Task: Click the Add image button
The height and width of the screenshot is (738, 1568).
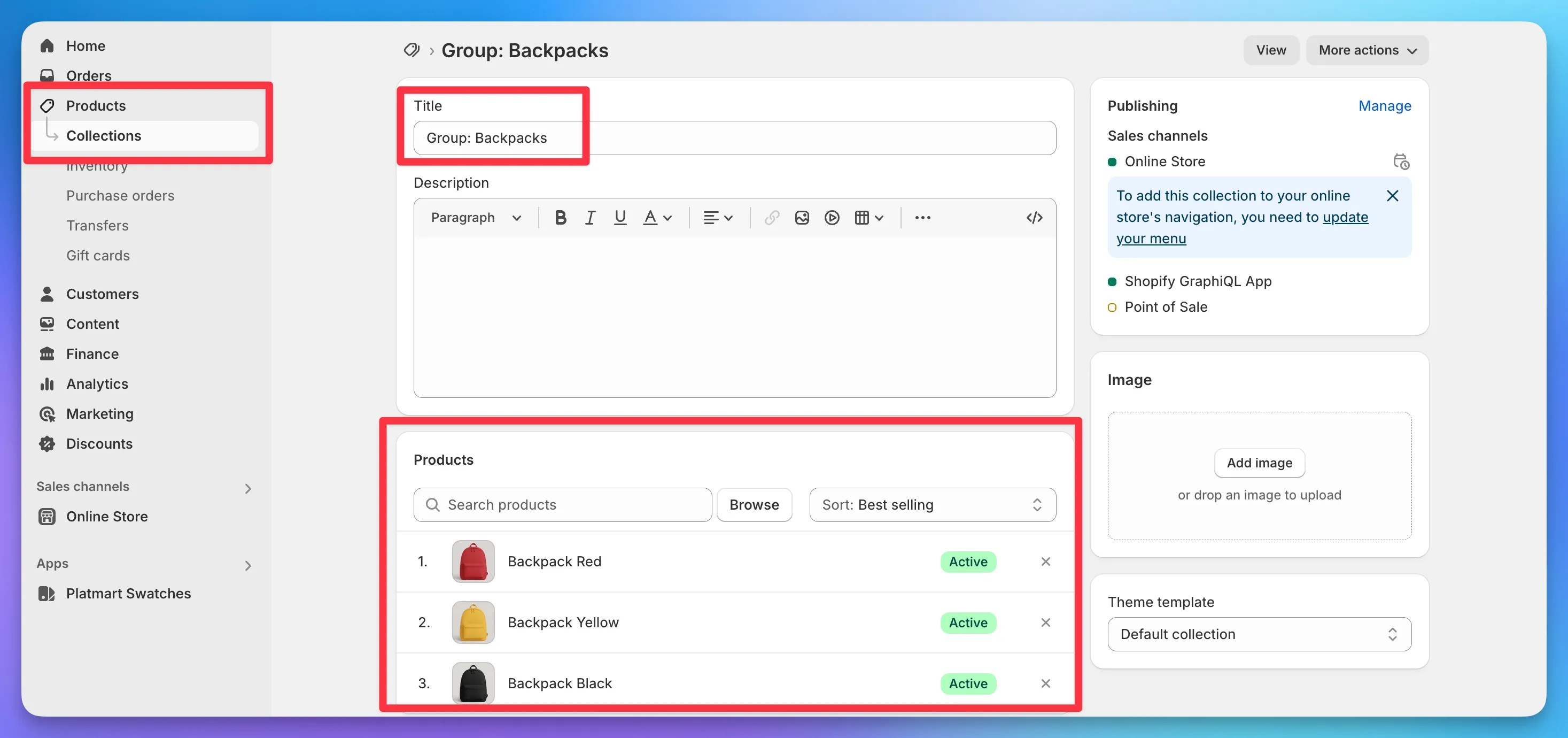Action: [x=1259, y=463]
